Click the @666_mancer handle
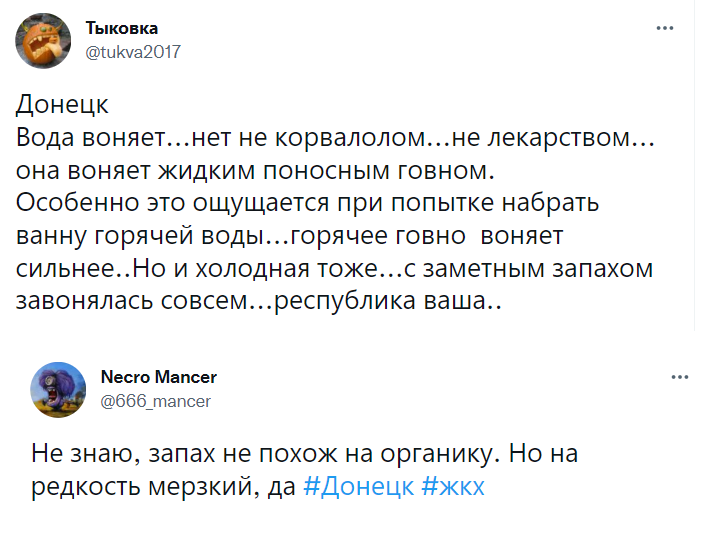 coord(156,401)
